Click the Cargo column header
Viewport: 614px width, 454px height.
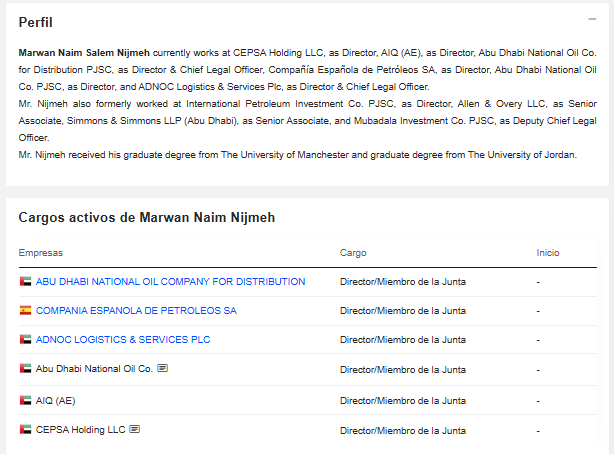[353, 253]
